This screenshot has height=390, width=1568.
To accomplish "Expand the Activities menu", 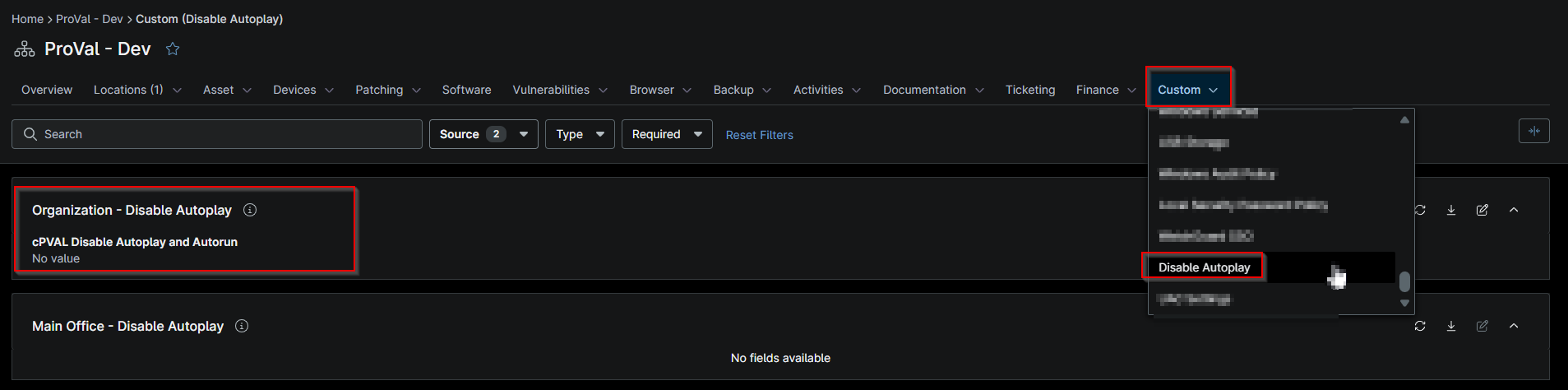I will (x=827, y=90).
